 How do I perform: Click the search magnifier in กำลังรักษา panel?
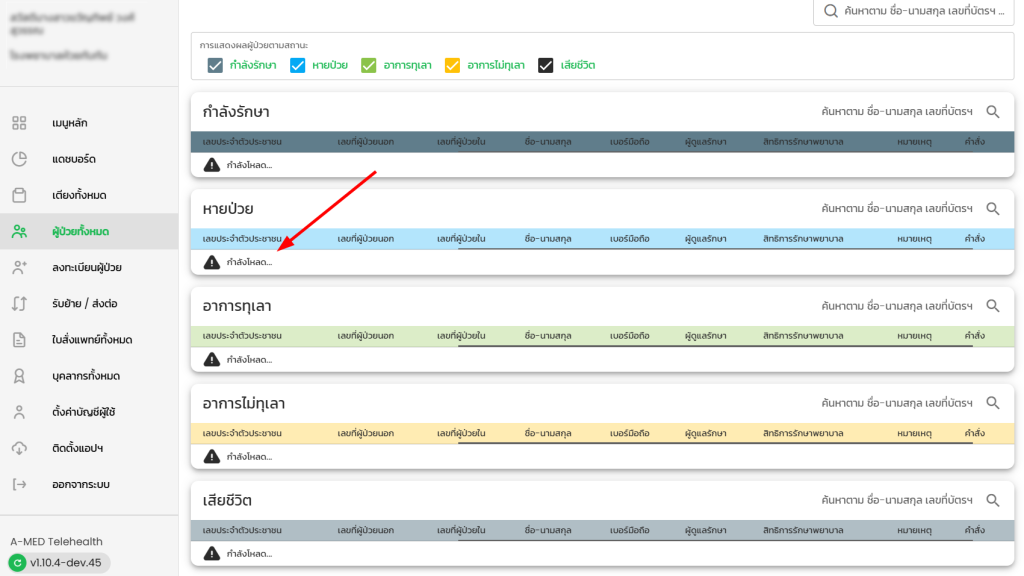[993, 112]
